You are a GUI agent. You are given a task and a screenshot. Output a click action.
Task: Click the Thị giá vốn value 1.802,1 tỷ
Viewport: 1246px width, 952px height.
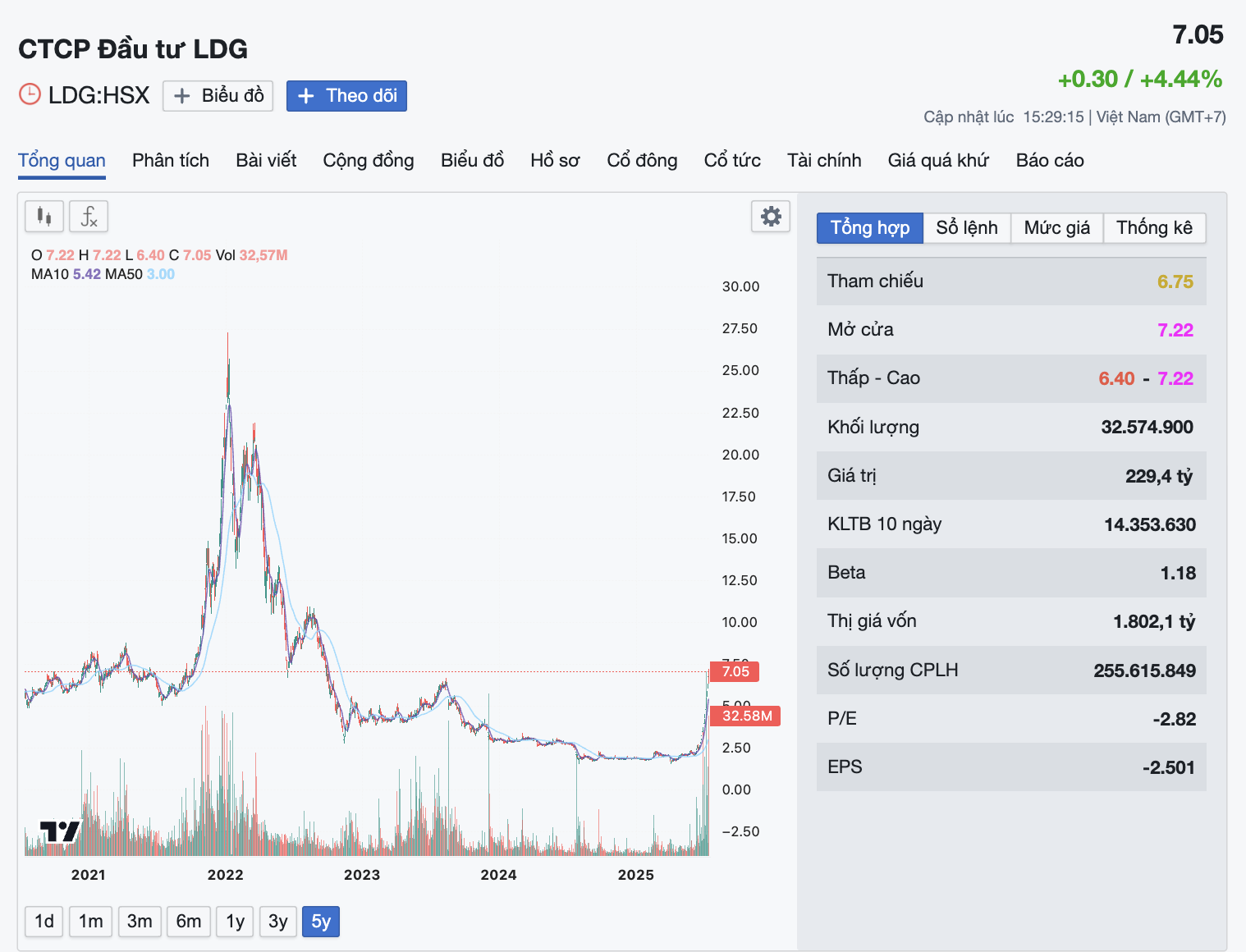pos(1154,621)
